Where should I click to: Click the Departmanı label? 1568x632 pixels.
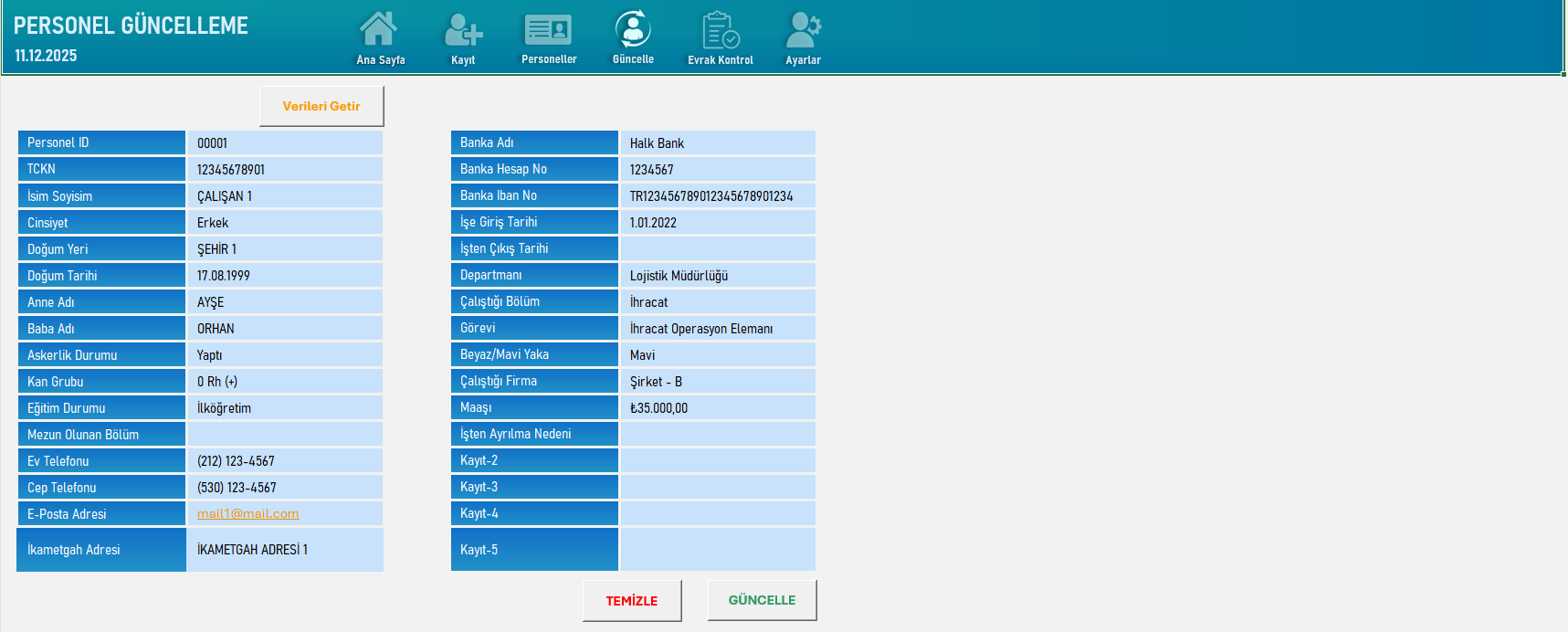534,275
